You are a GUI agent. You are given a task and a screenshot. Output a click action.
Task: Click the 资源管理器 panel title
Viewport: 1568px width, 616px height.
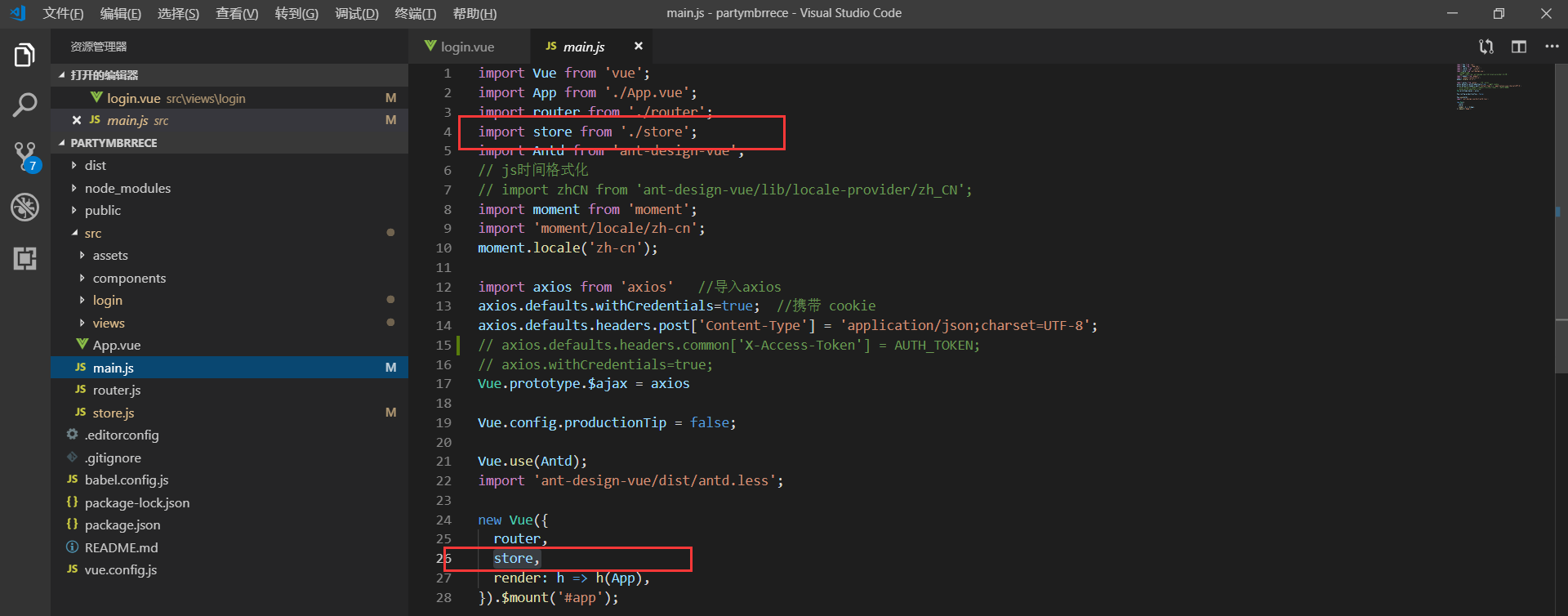[99, 47]
